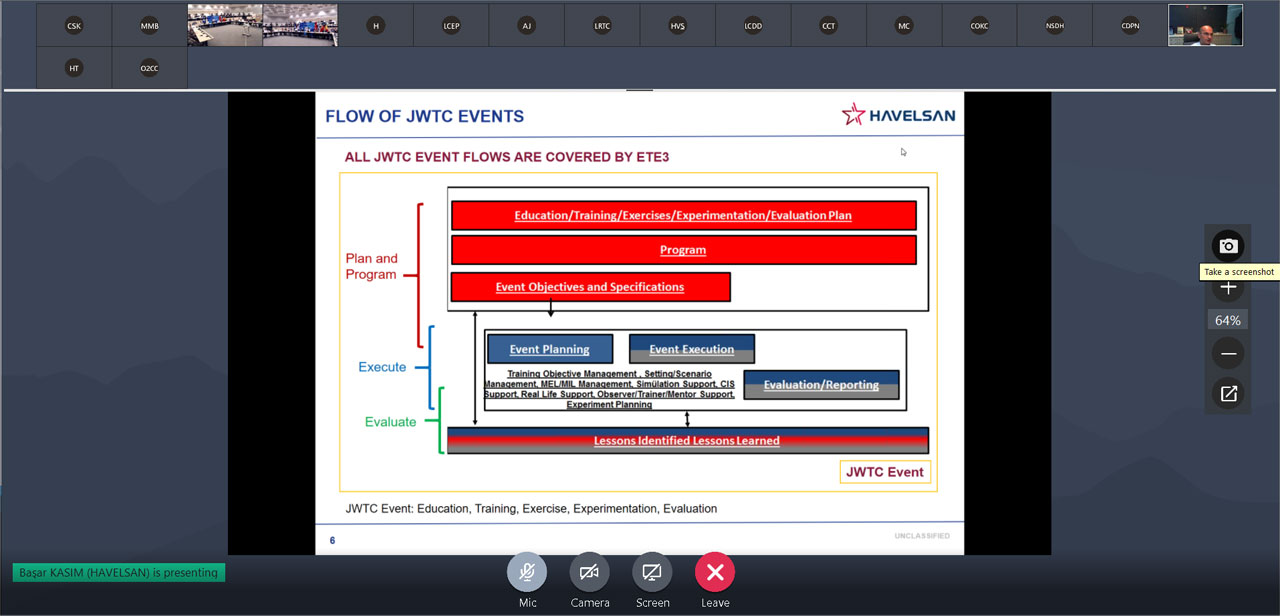1280x616 pixels.
Task: Click the Event Planning link on slide
Action: pyautogui.click(x=549, y=349)
